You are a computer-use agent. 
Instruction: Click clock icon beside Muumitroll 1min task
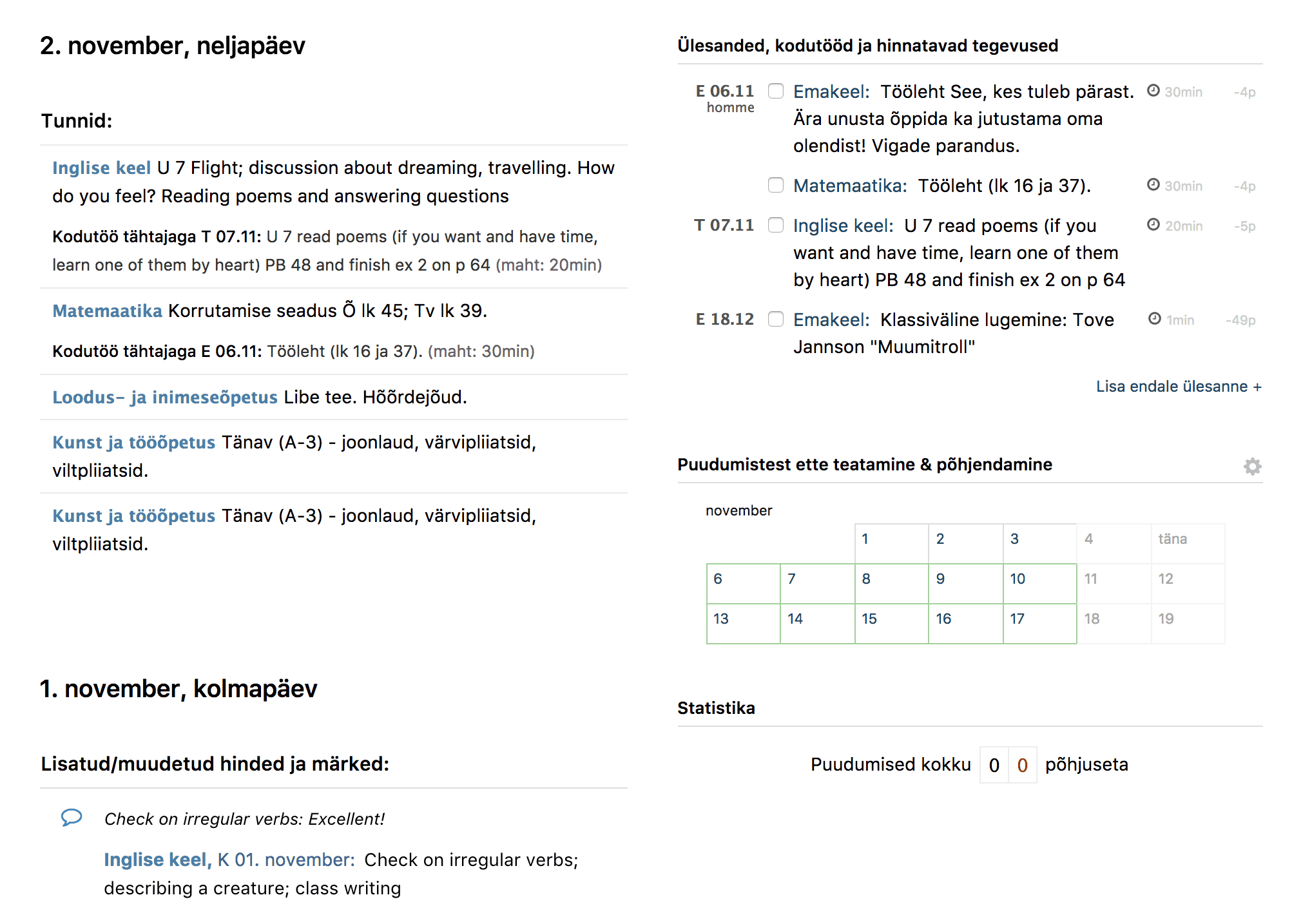1155,319
